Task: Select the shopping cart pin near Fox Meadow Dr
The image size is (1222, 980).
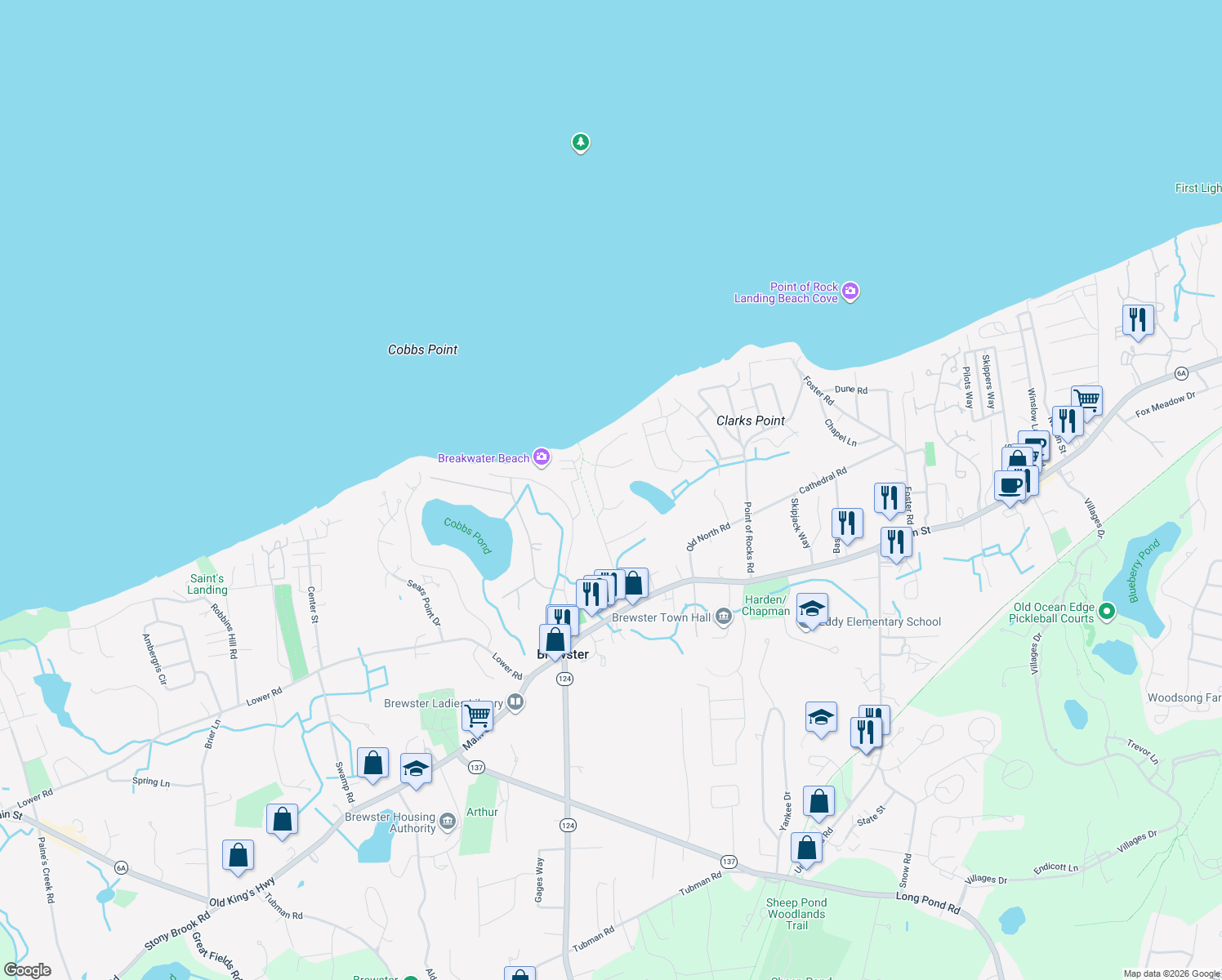Action: point(1086,400)
